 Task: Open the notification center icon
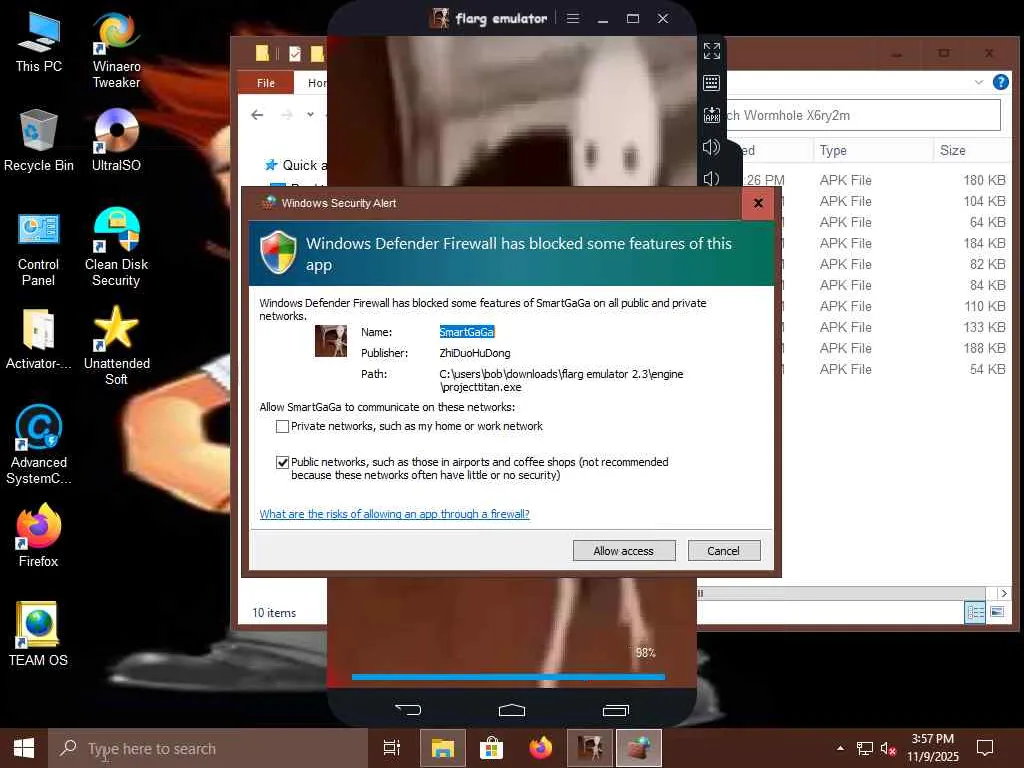(x=985, y=748)
